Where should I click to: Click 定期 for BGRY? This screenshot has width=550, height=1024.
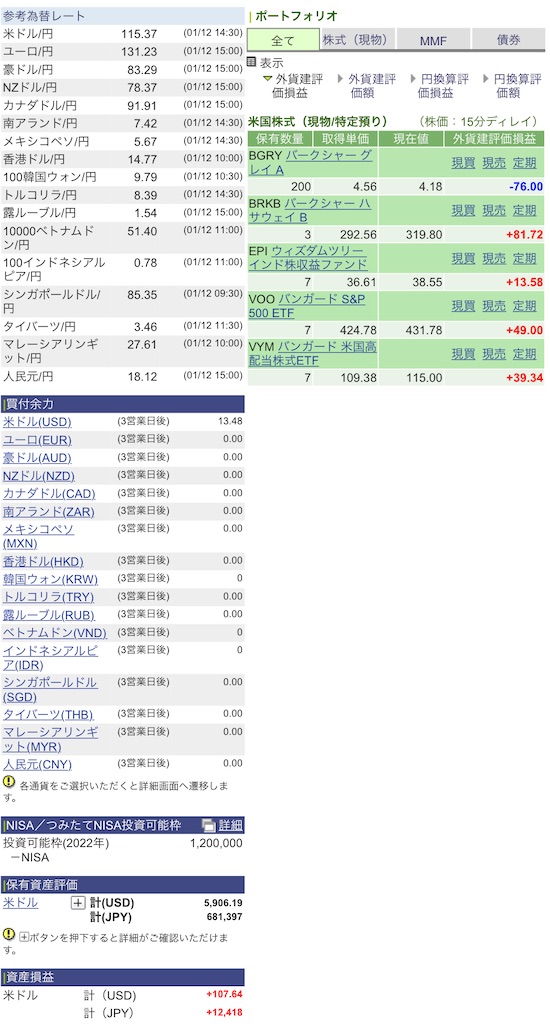pos(524,163)
